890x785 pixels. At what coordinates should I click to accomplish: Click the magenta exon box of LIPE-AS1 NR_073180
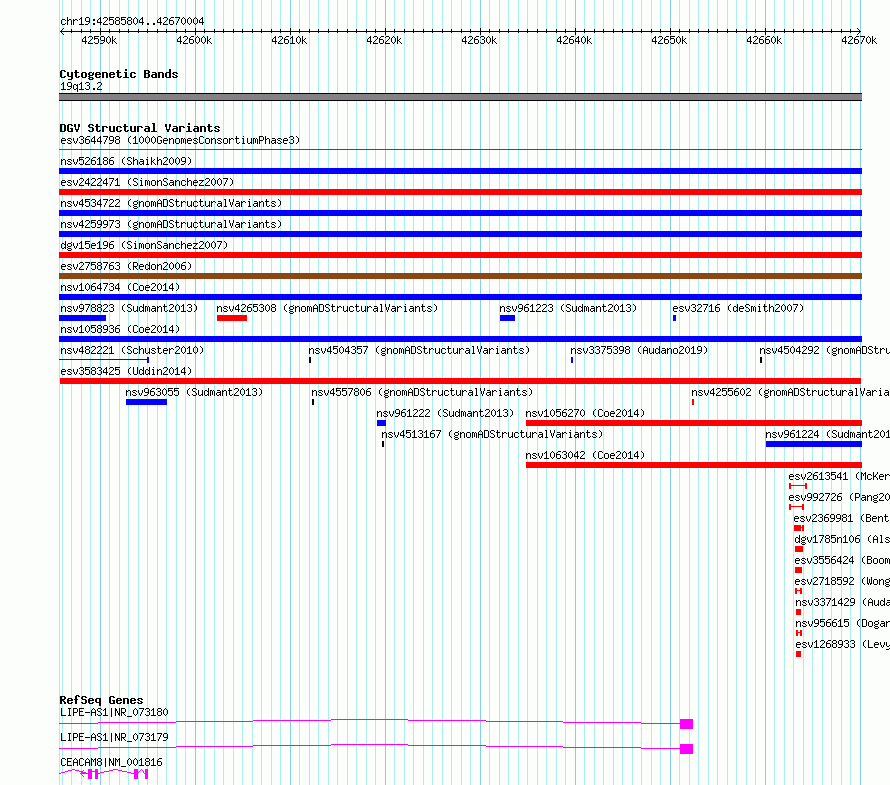coord(686,724)
